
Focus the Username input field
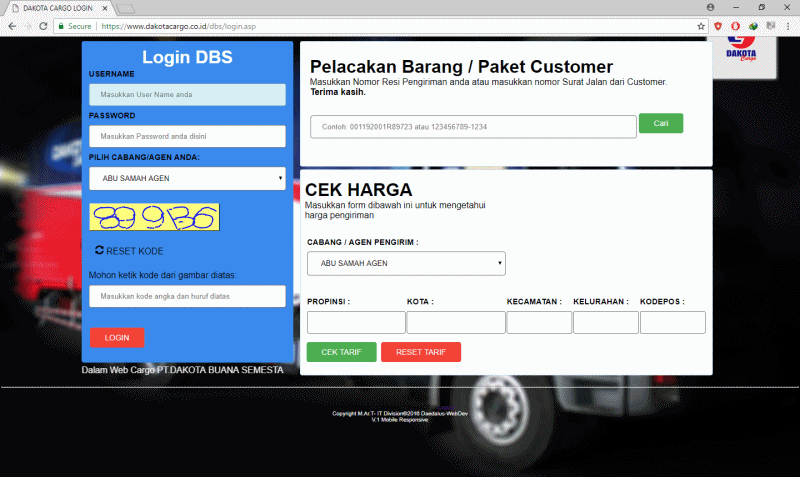(x=187, y=95)
